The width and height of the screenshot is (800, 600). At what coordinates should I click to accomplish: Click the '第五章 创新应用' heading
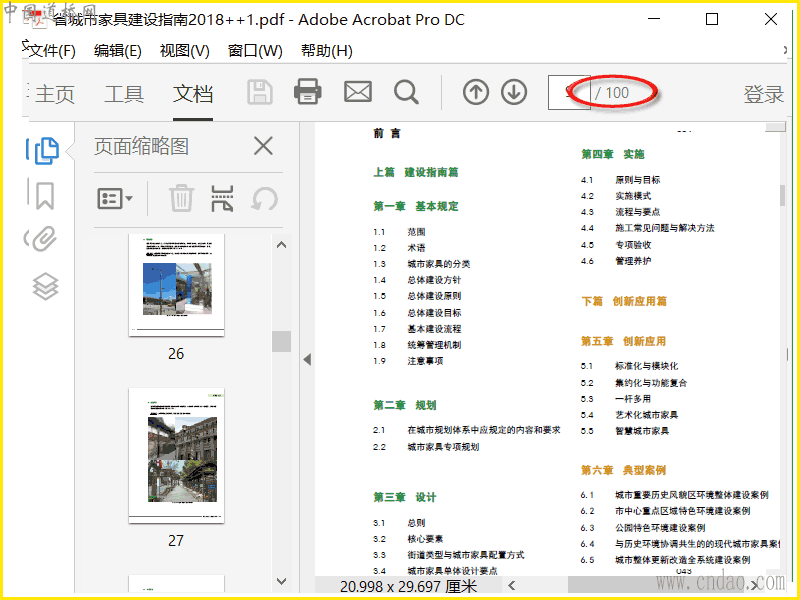623,341
